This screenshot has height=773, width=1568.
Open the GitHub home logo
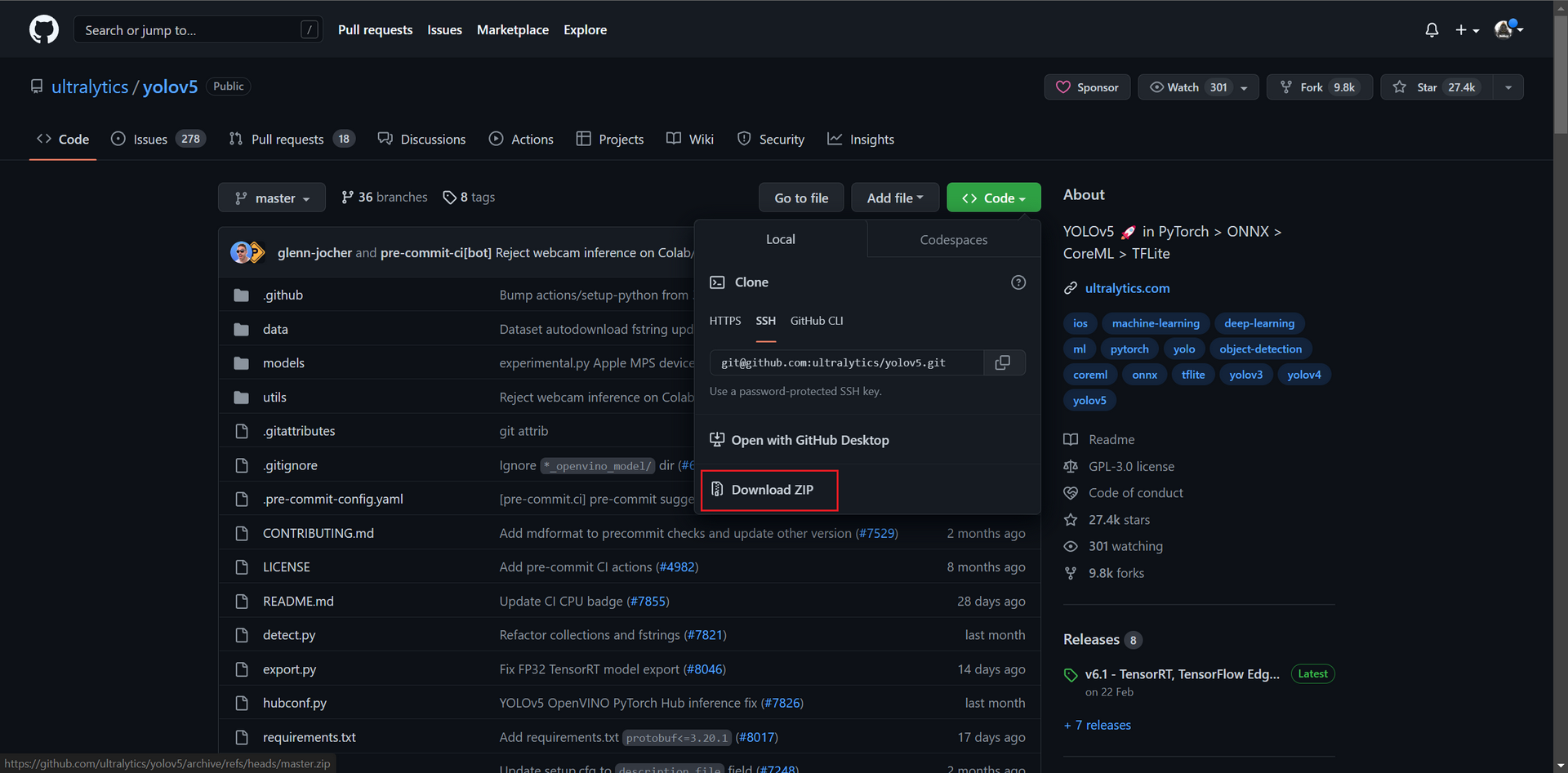point(44,30)
